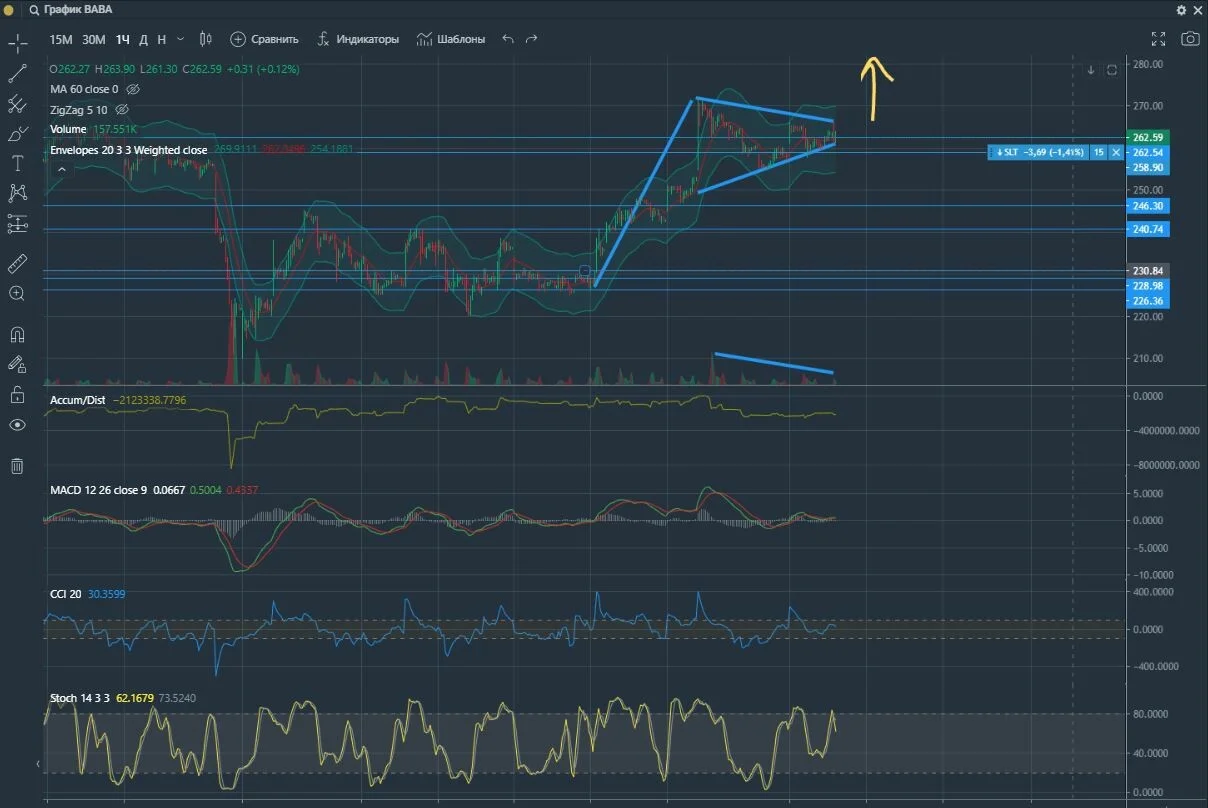Image resolution: width=1208 pixels, height=808 pixels.
Task: Switch to the 15M timeframe
Action: click(61, 39)
